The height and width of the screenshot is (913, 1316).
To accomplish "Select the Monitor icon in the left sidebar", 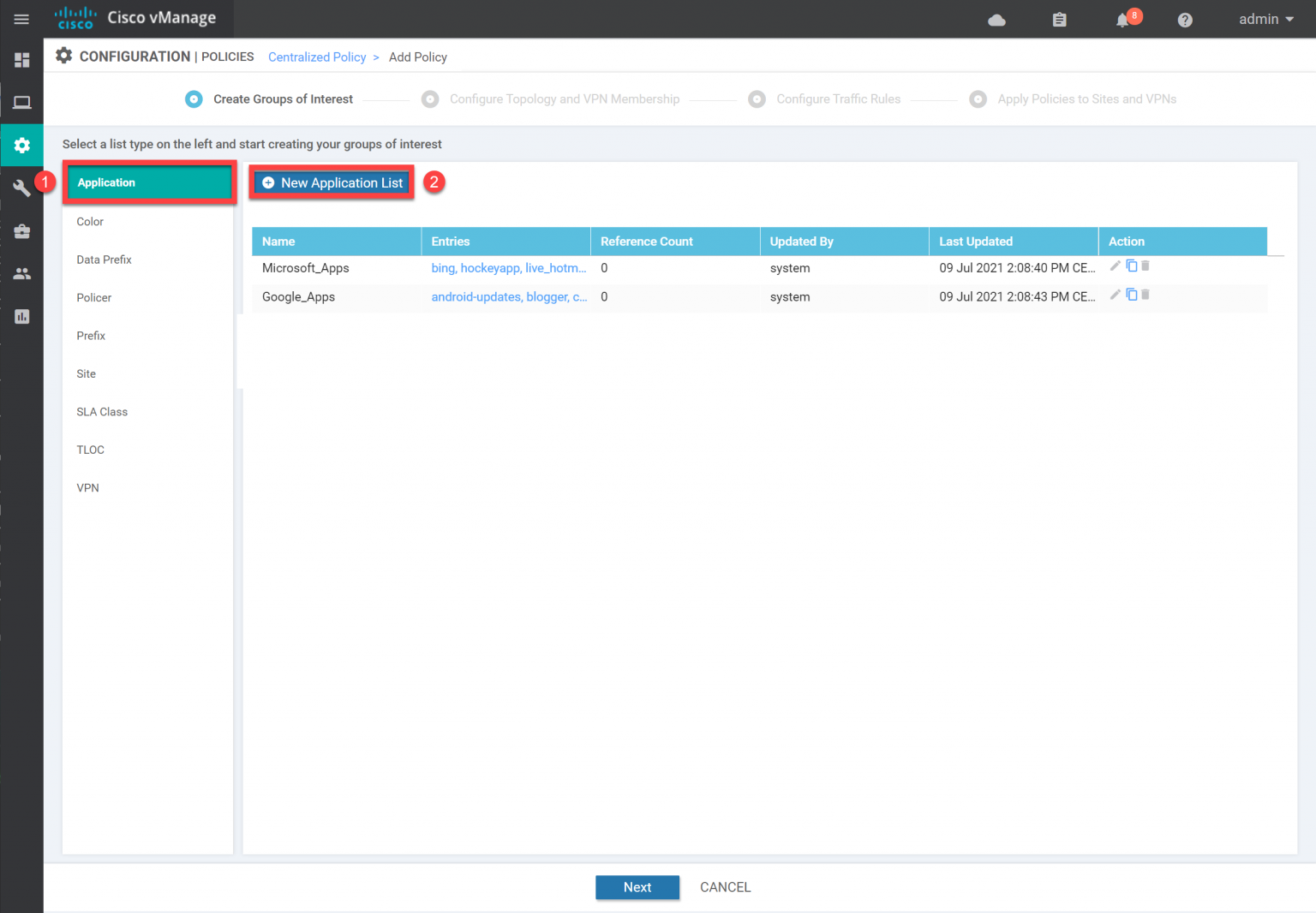I will coord(21,102).
